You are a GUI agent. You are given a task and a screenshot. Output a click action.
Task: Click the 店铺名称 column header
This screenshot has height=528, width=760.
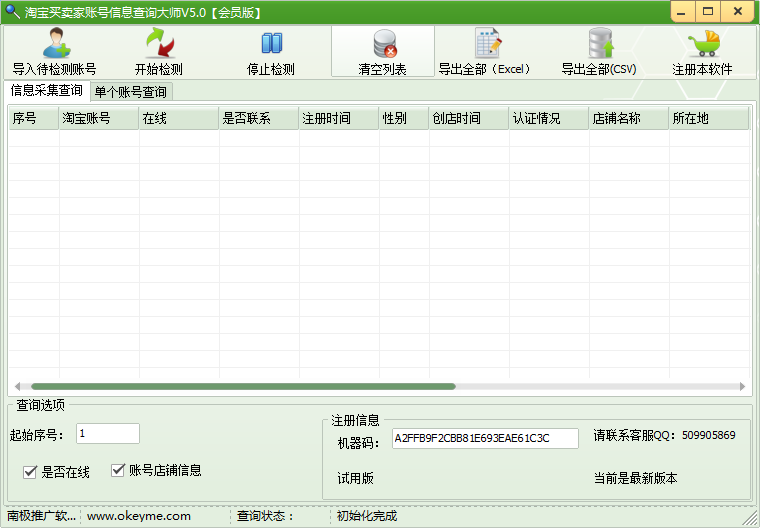[x=629, y=118]
